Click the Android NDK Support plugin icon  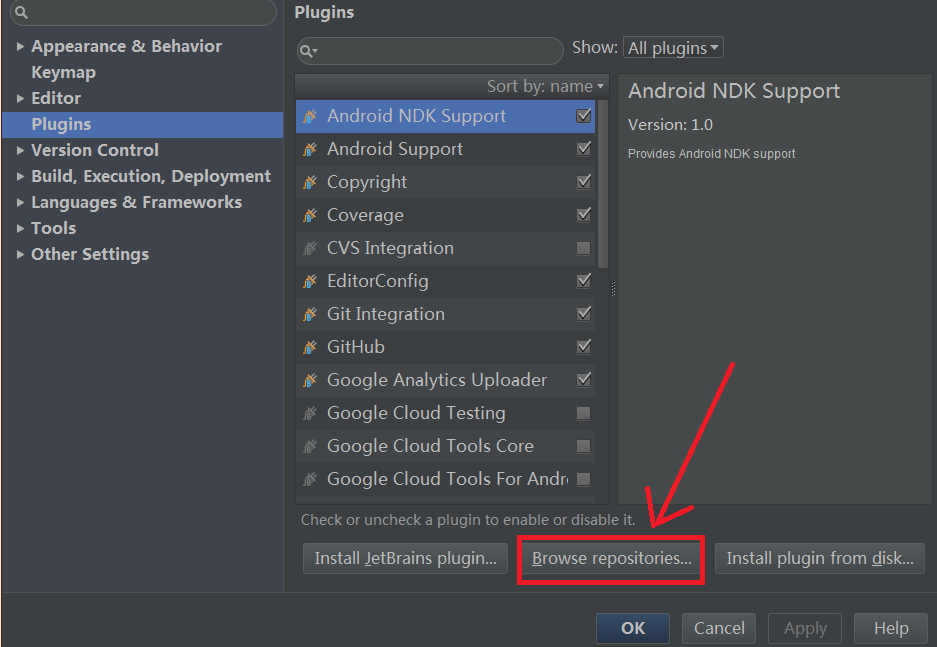click(310, 116)
